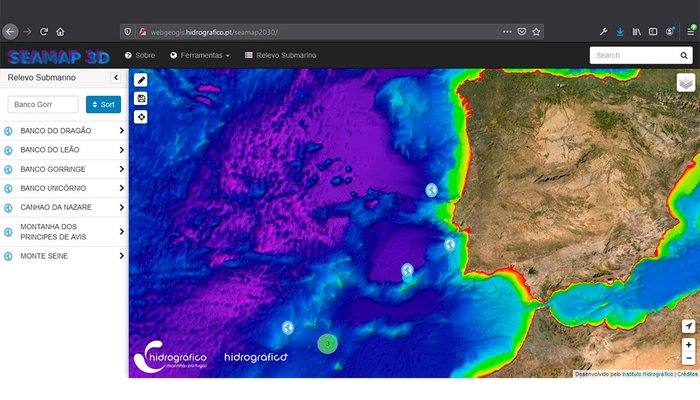700x400 pixels.
Task: Select the pencil draw tool on map
Action: coord(141,80)
